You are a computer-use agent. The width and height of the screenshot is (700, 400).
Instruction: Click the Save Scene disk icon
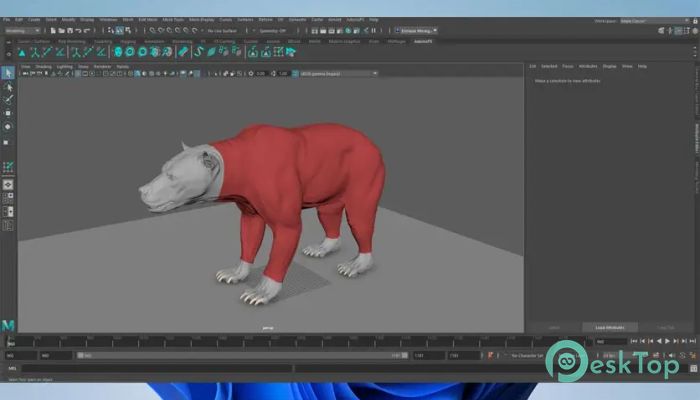click(70, 31)
